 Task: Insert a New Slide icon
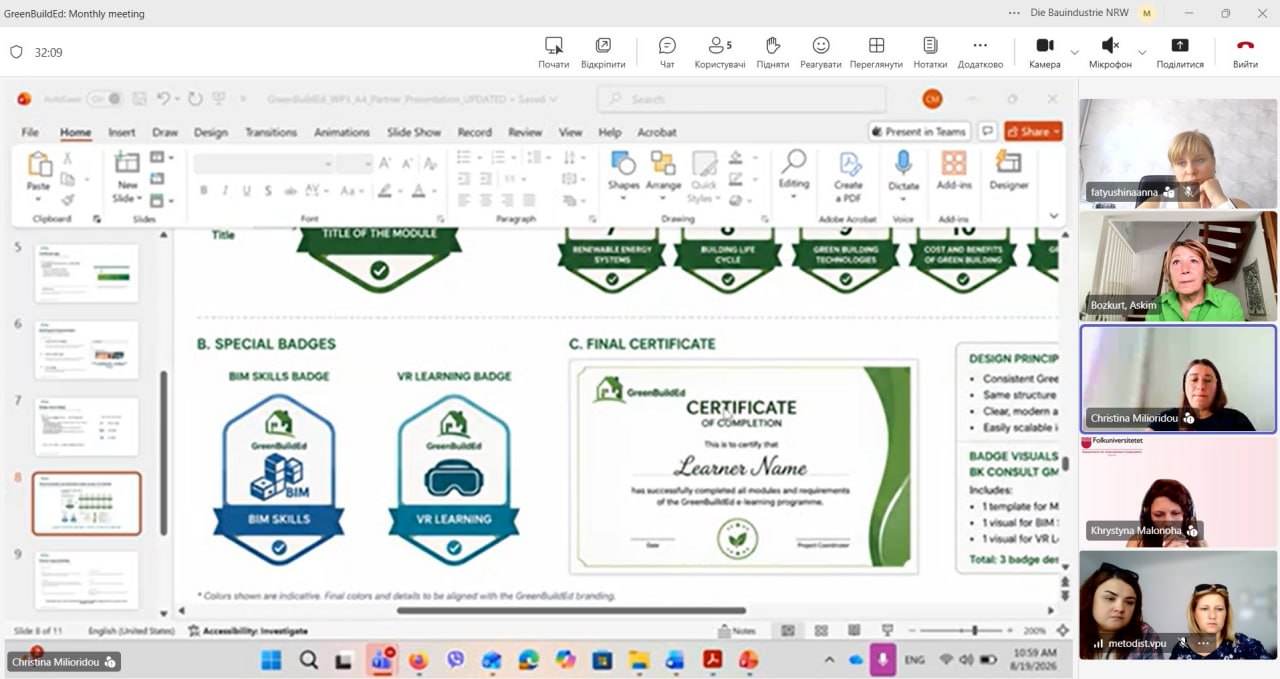(x=127, y=164)
